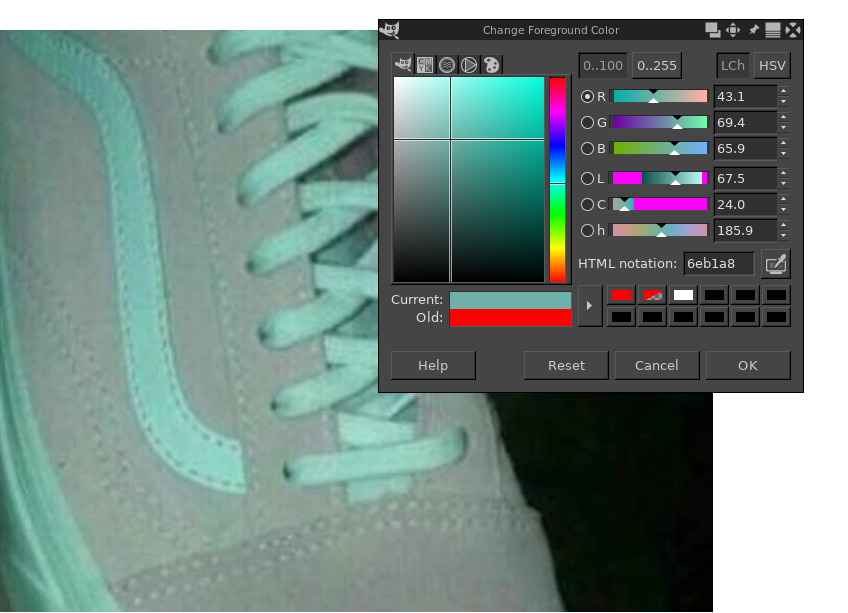
Task: Pick the white swatch in color history
Action: [684, 295]
